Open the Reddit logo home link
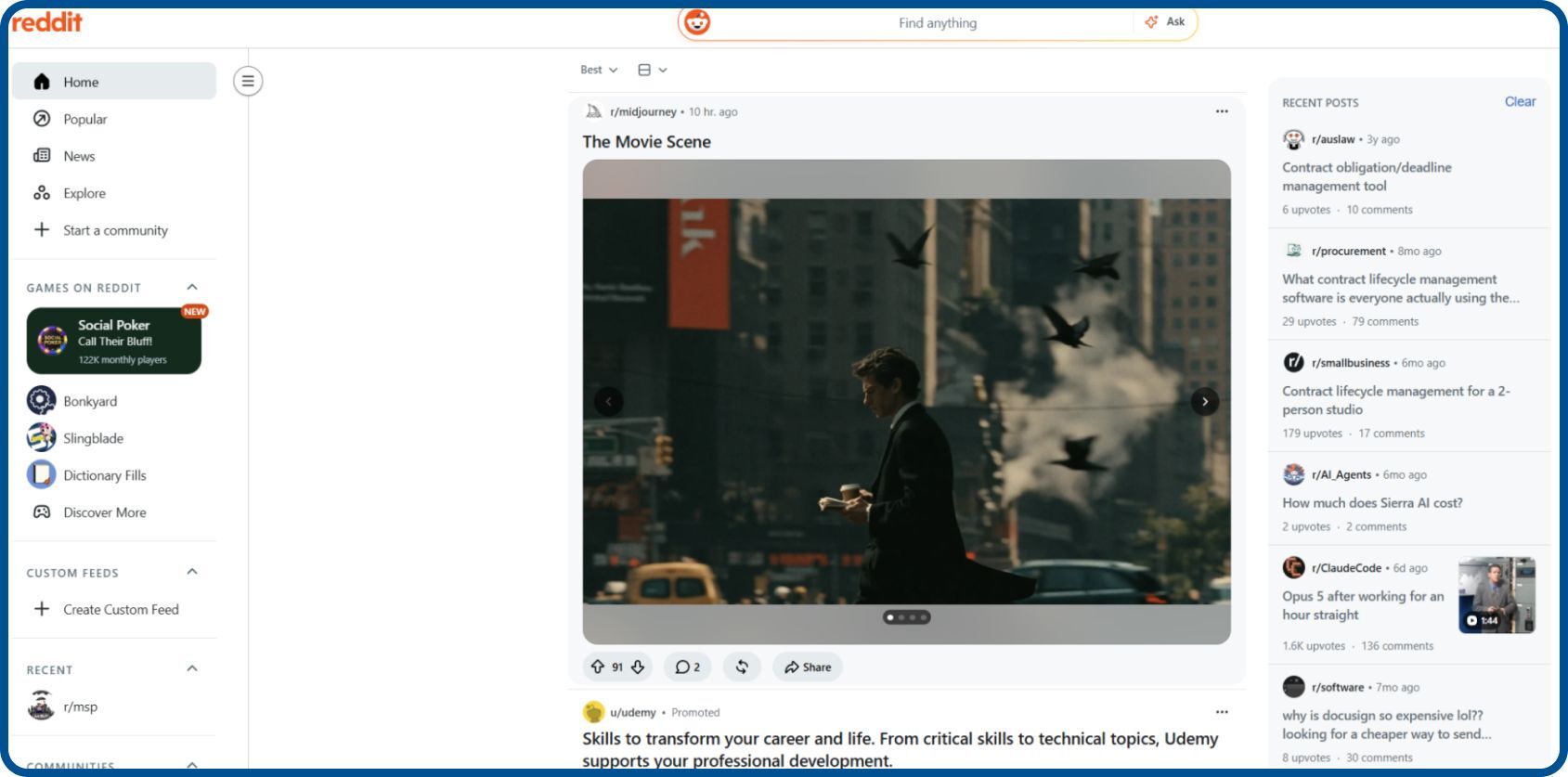 [x=46, y=21]
